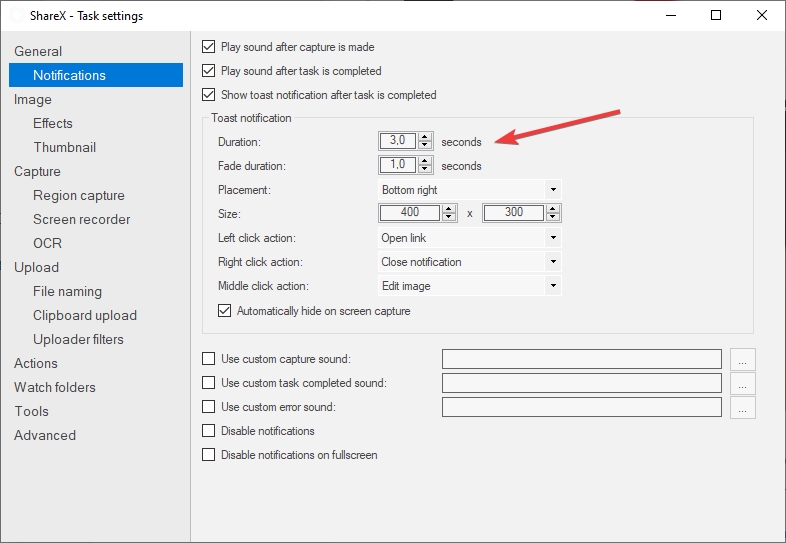Browse for custom error sound file
This screenshot has width=786, height=543.
[x=742, y=407]
